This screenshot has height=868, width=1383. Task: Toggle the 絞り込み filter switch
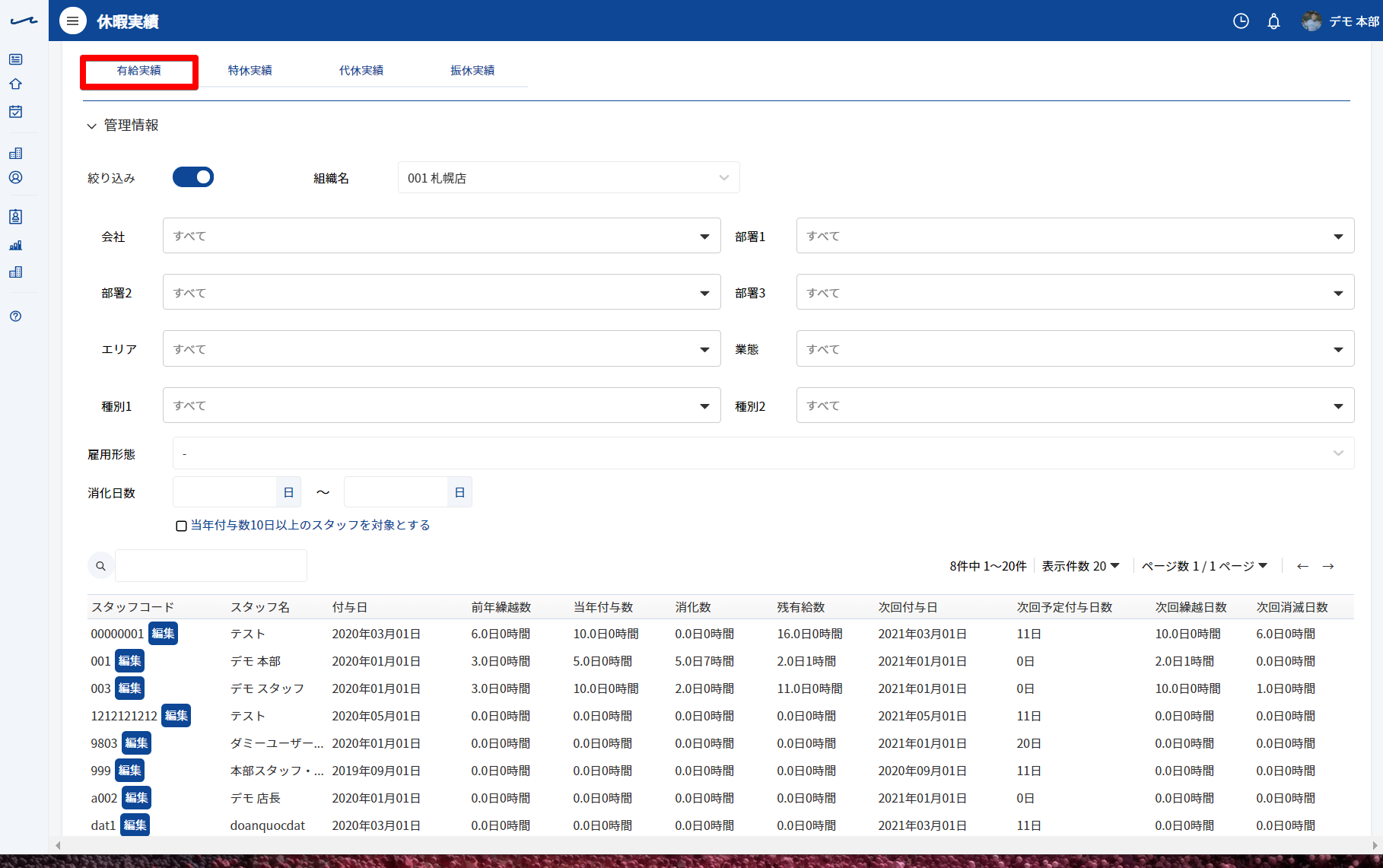193,177
